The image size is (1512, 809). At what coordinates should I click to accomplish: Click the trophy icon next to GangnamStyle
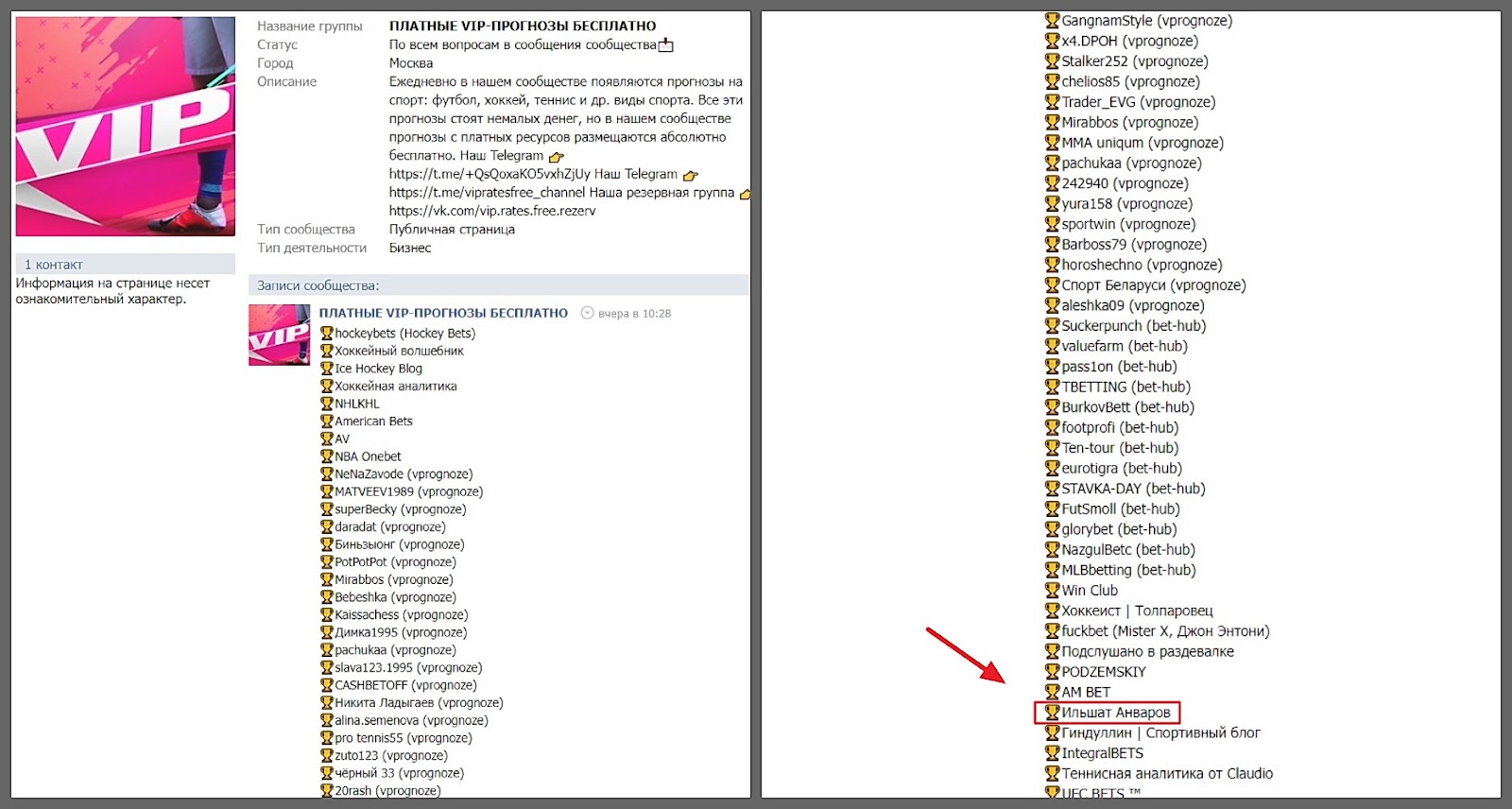point(1052,21)
